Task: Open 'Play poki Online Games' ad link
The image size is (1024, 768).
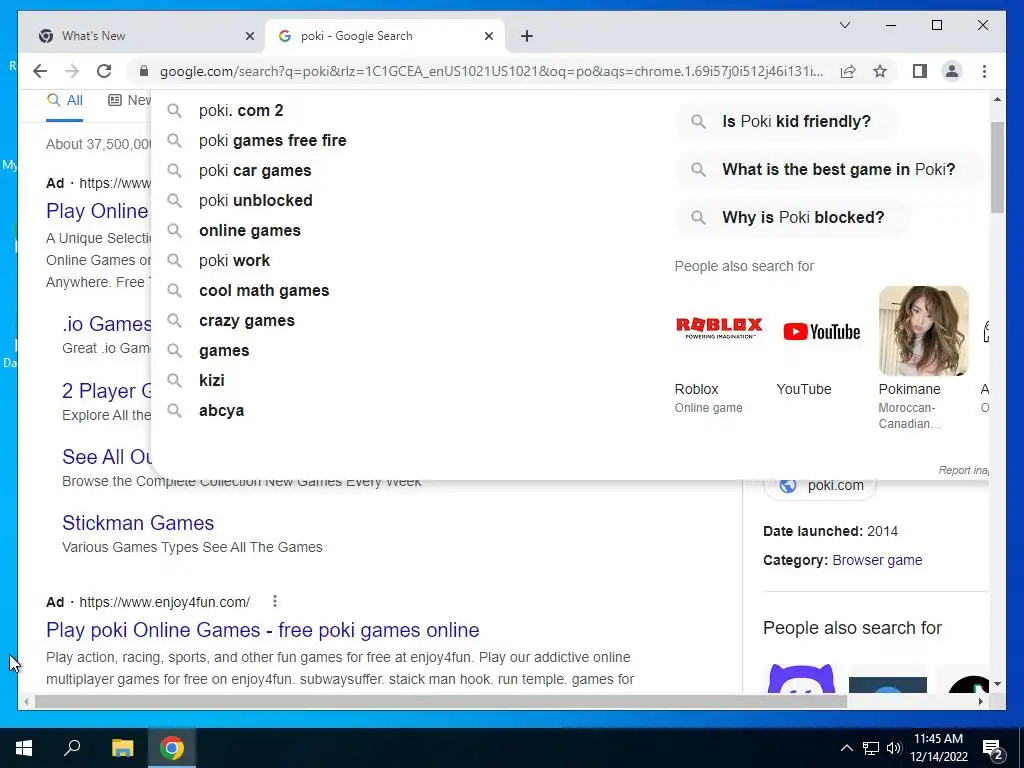Action: tap(263, 630)
